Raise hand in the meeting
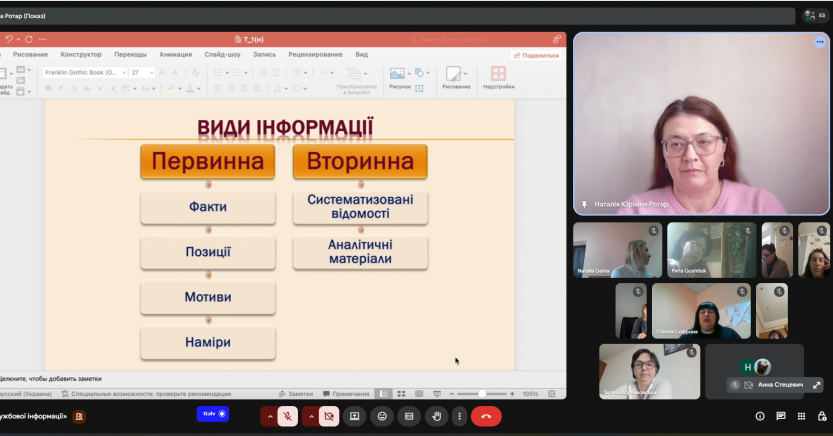 [435, 416]
